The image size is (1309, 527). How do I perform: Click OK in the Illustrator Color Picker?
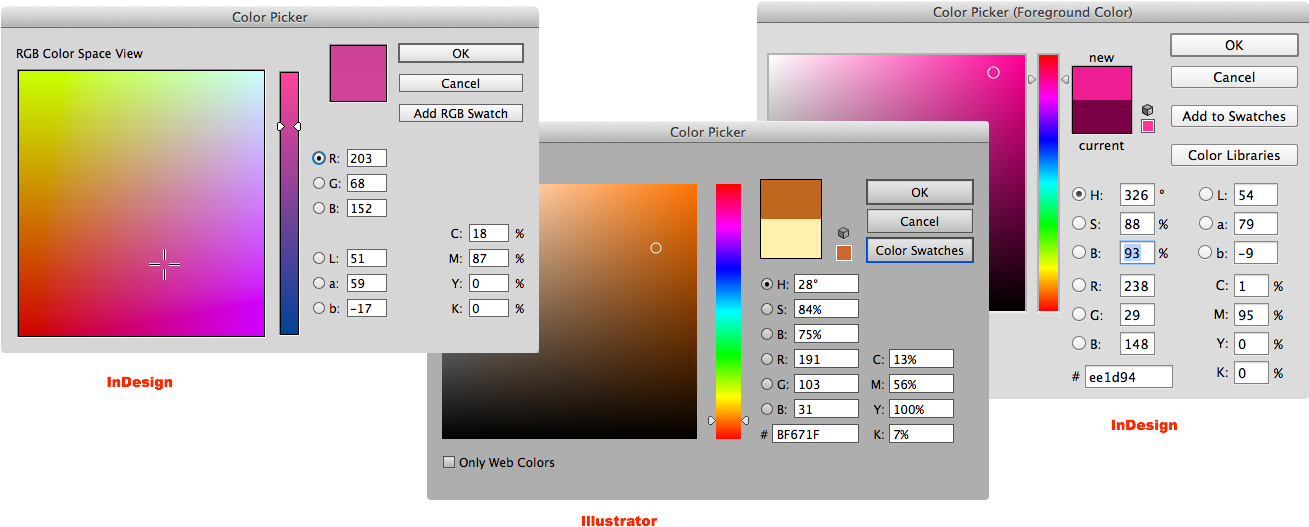coord(919,192)
